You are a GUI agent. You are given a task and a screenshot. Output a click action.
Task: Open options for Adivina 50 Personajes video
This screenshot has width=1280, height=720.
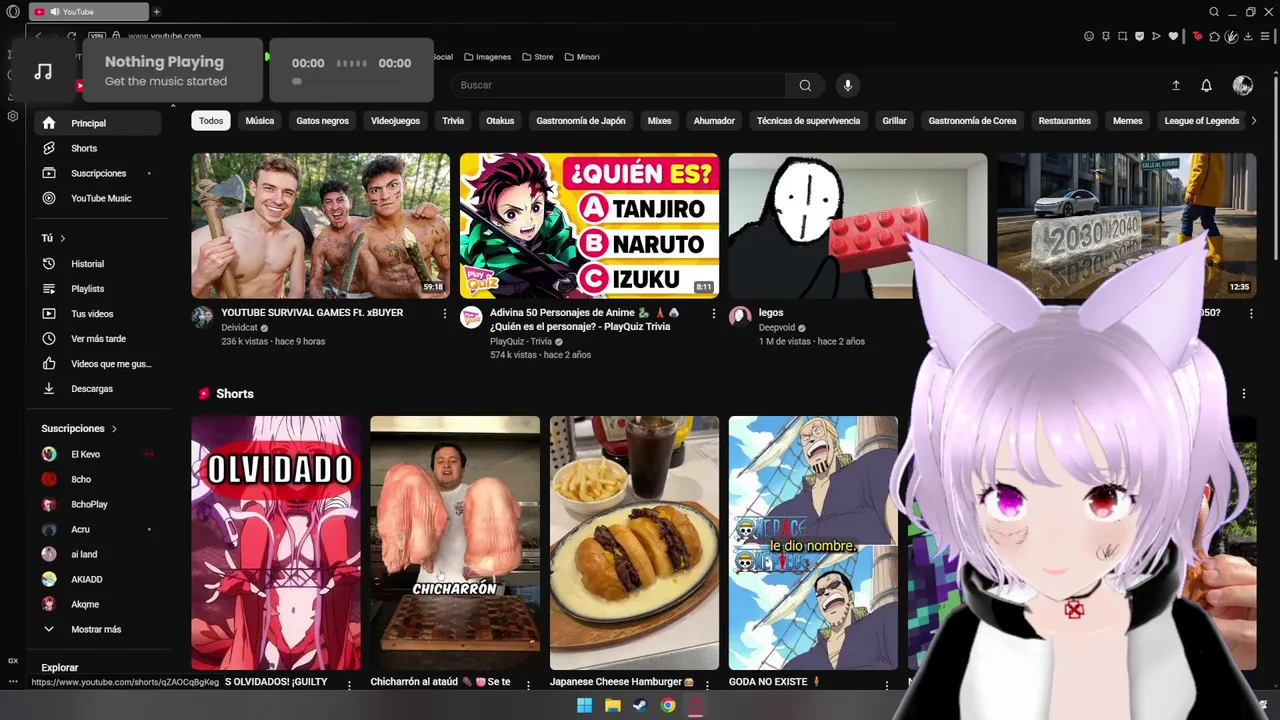[x=714, y=313]
